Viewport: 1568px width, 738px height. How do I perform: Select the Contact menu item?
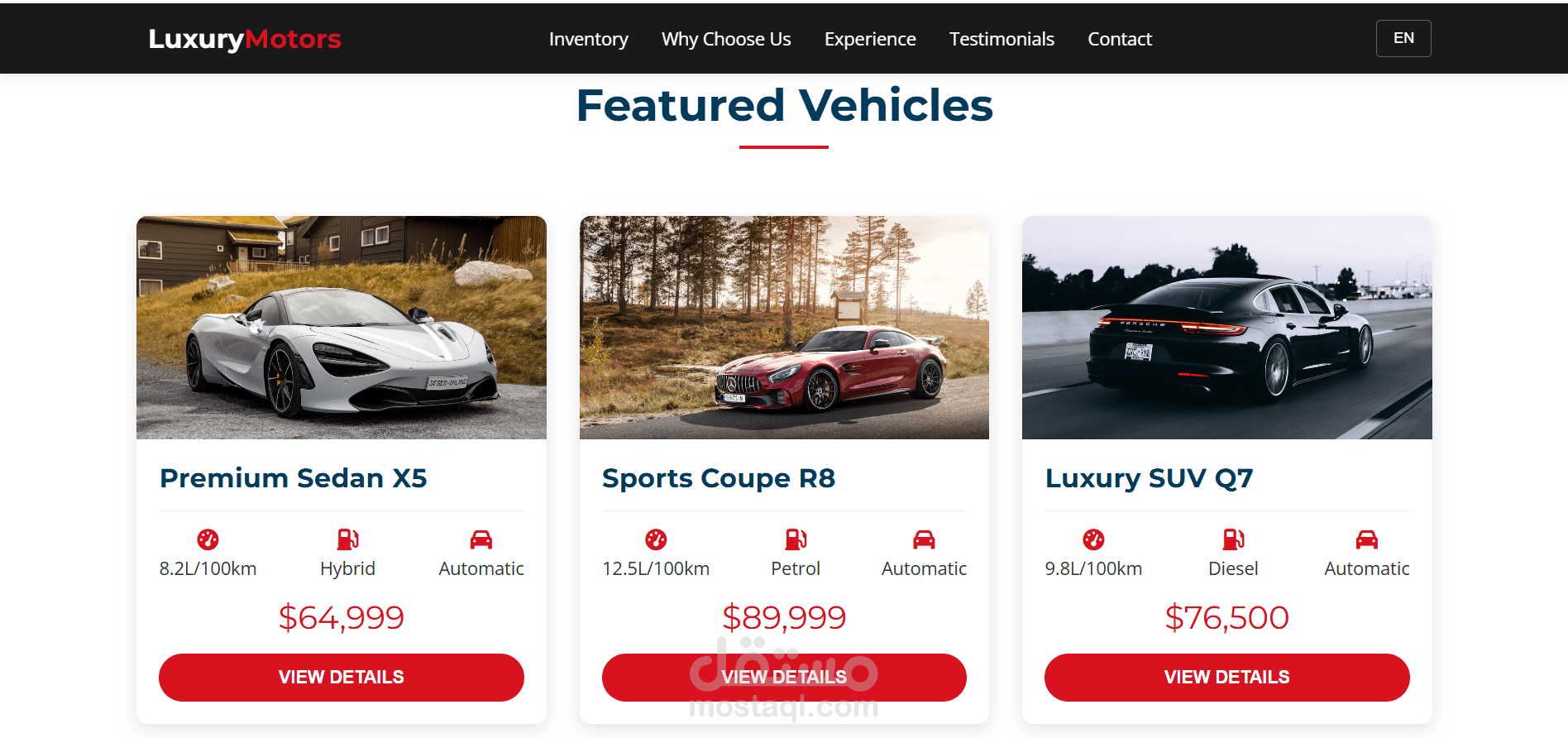[x=1120, y=39]
